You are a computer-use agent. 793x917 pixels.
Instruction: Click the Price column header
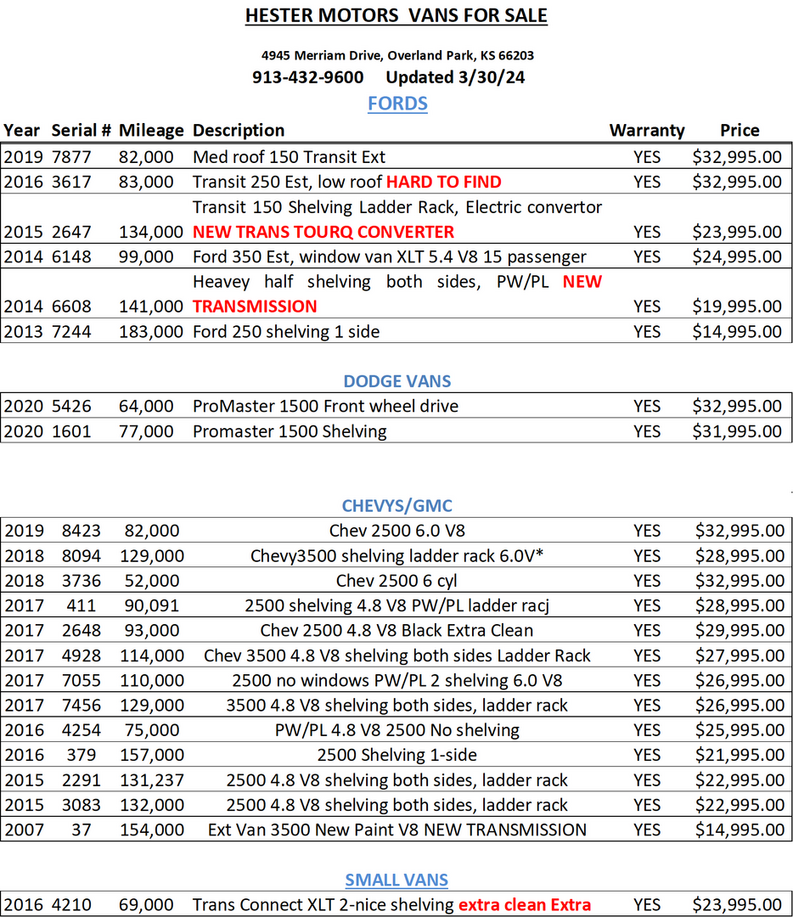point(740,130)
